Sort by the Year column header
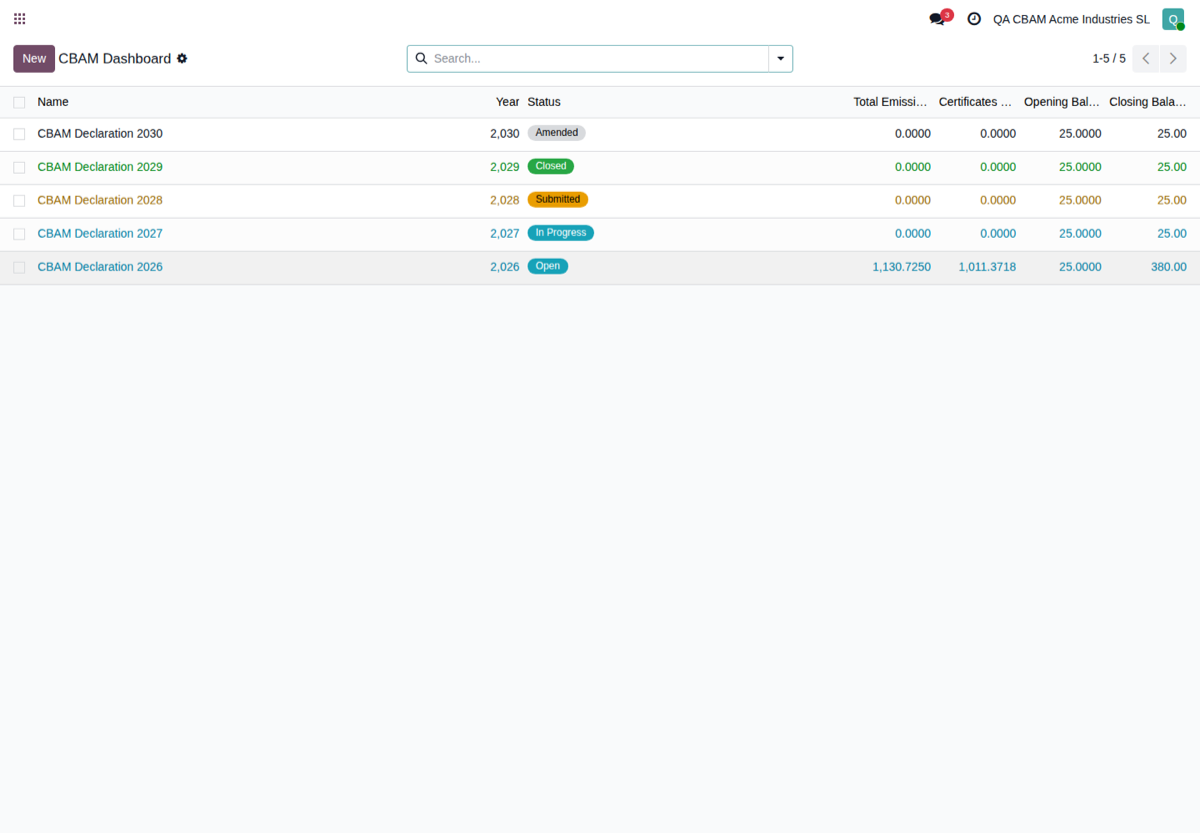Viewport: 1200px width, 833px height. [508, 102]
